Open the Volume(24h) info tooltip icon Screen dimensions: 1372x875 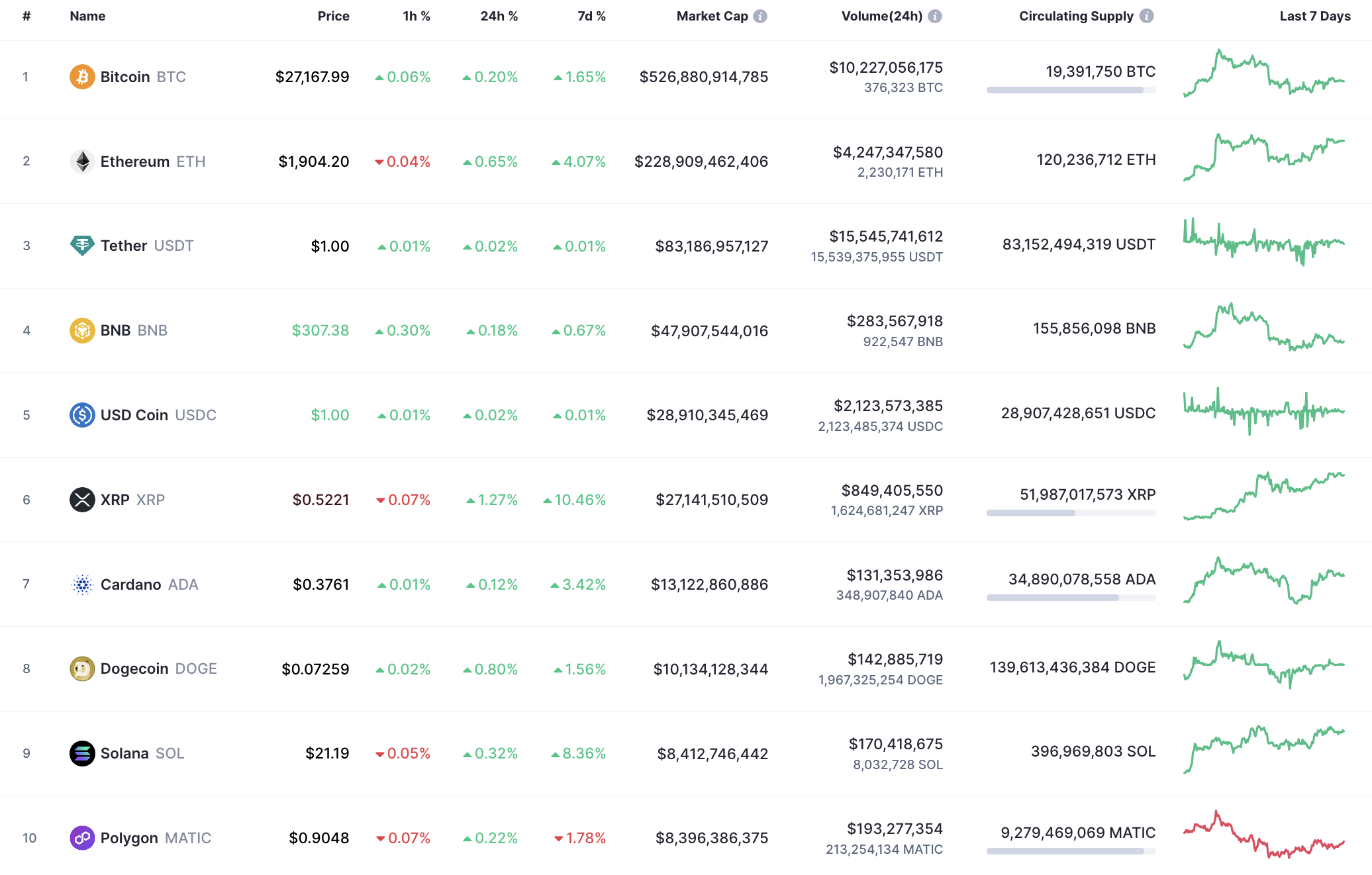pos(936,16)
